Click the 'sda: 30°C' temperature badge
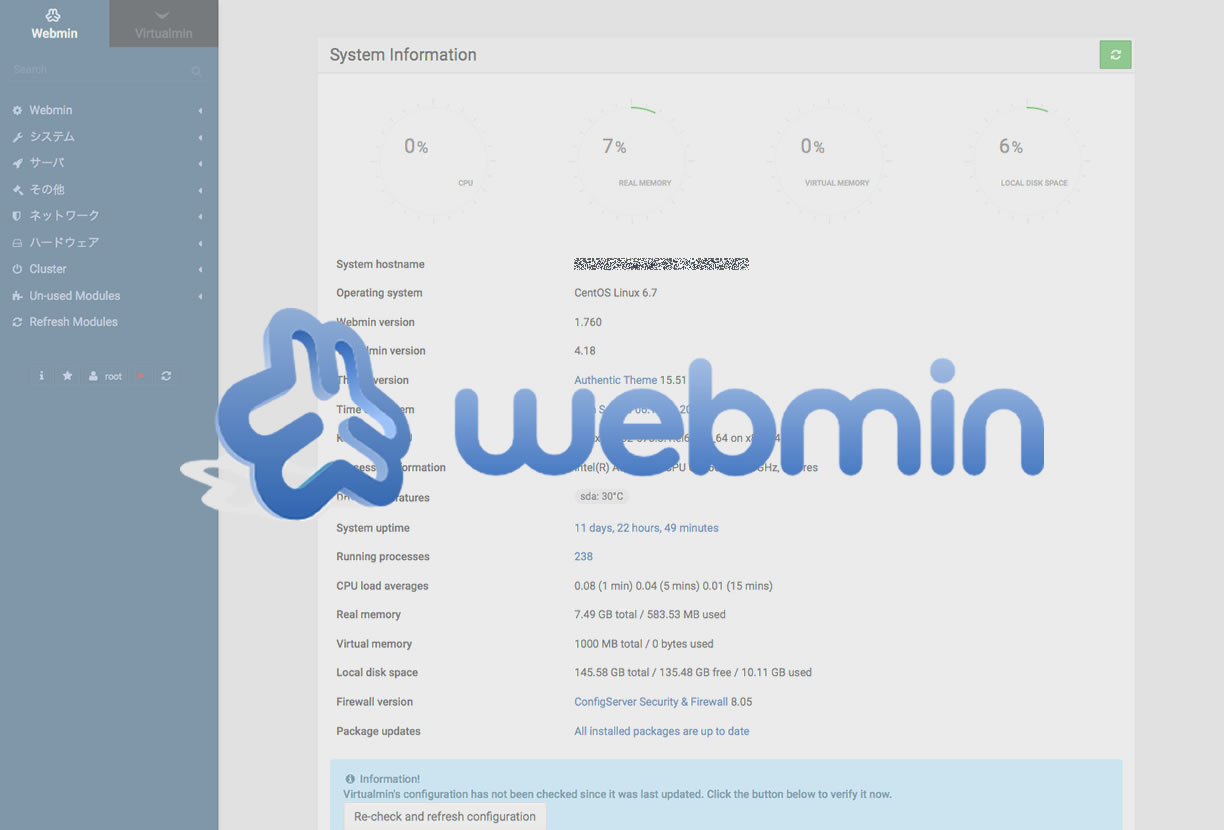Screen dimensions: 1224x830 (x=601, y=496)
